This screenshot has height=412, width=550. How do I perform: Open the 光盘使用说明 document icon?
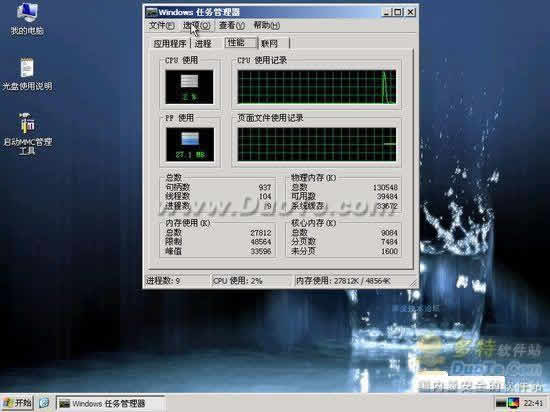tap(27, 74)
